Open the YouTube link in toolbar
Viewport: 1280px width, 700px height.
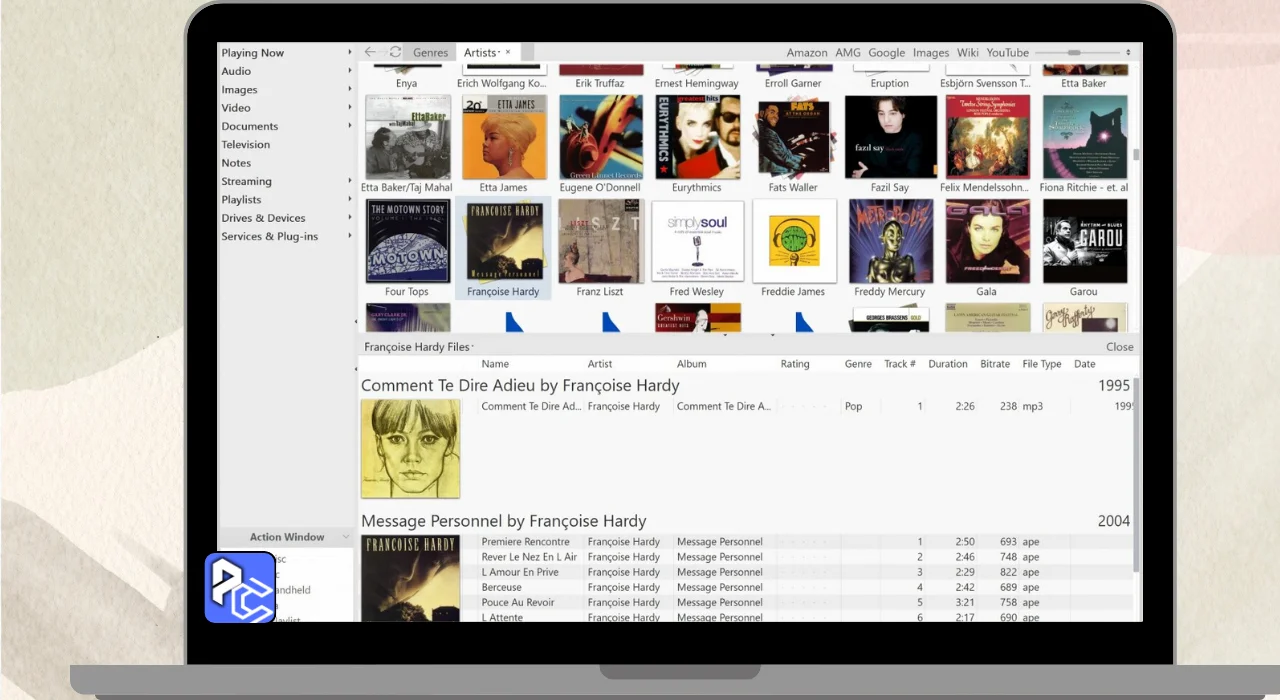[x=1007, y=53]
